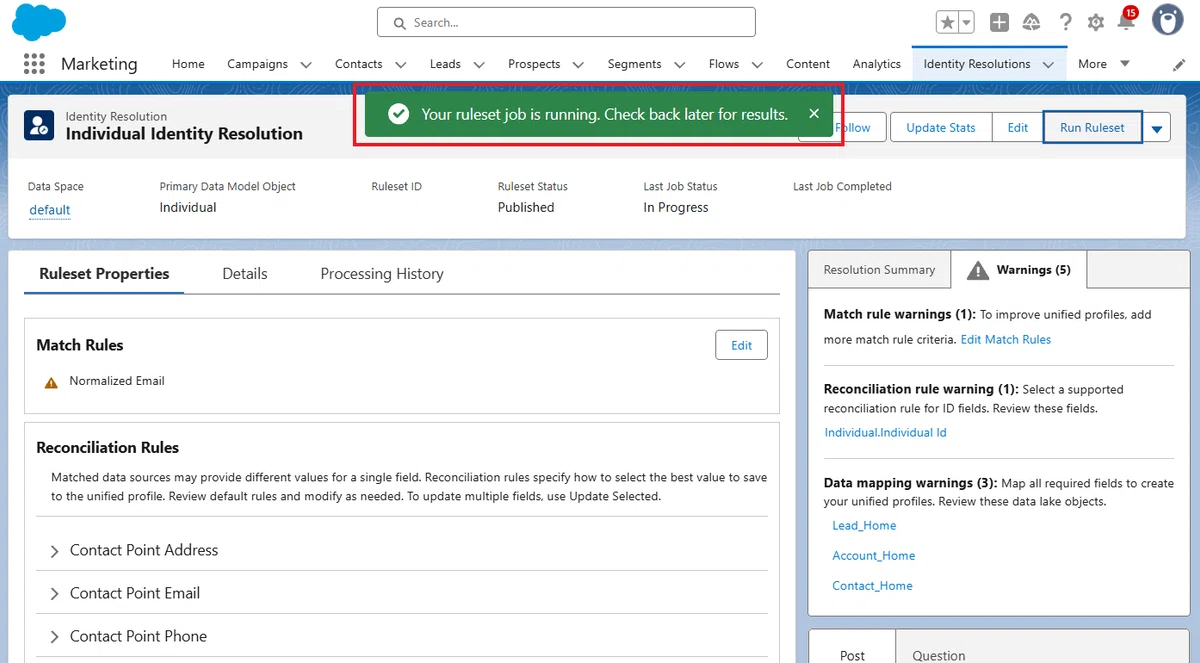
Task: Open the favorites list dropdown arrow
Action: click(967, 22)
